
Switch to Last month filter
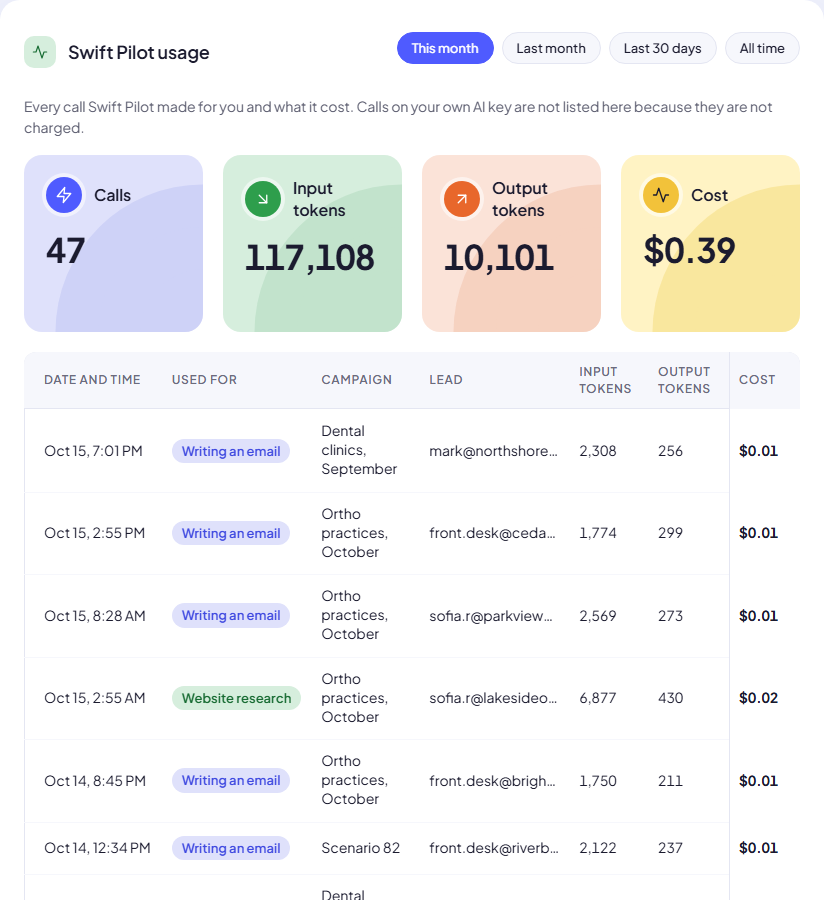click(551, 48)
